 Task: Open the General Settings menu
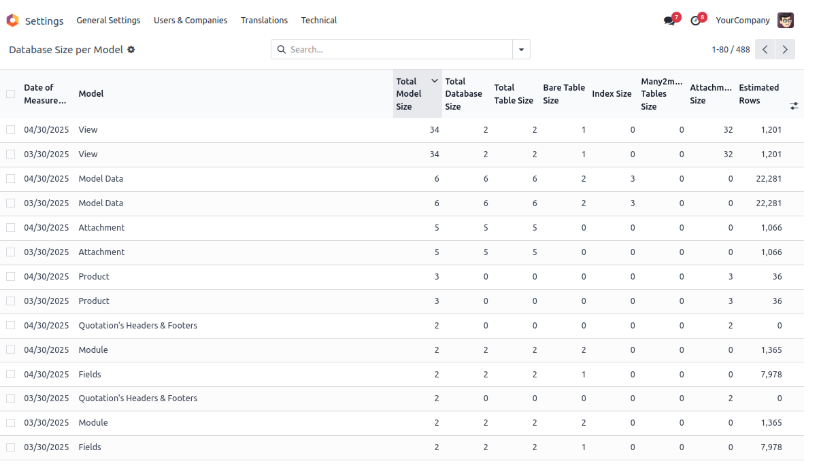[x=108, y=20]
